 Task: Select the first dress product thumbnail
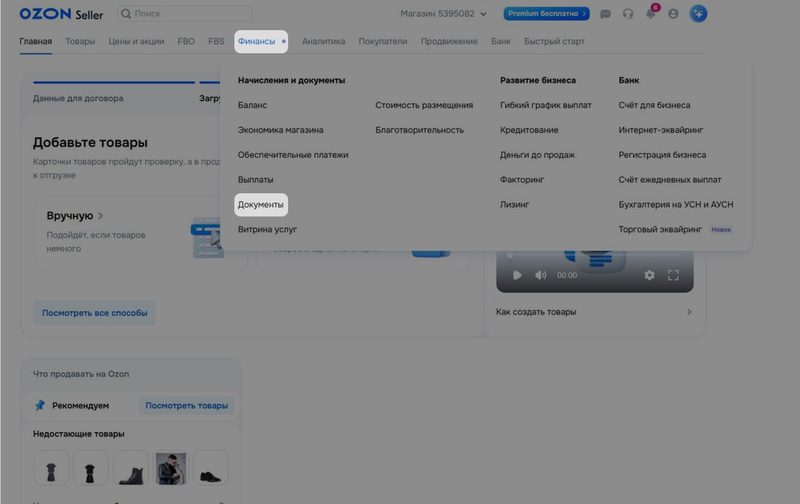tap(51, 468)
